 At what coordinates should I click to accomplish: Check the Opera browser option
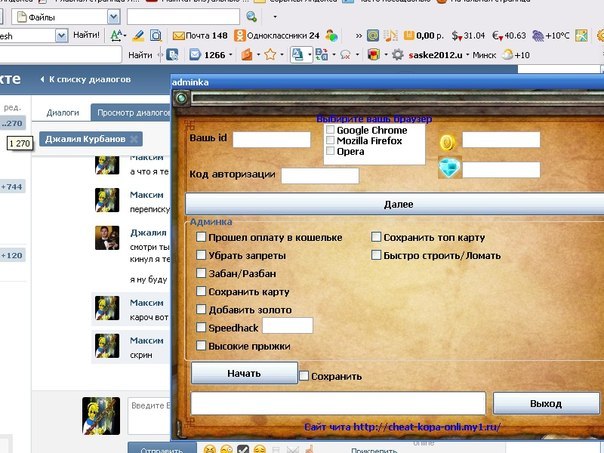click(330, 151)
